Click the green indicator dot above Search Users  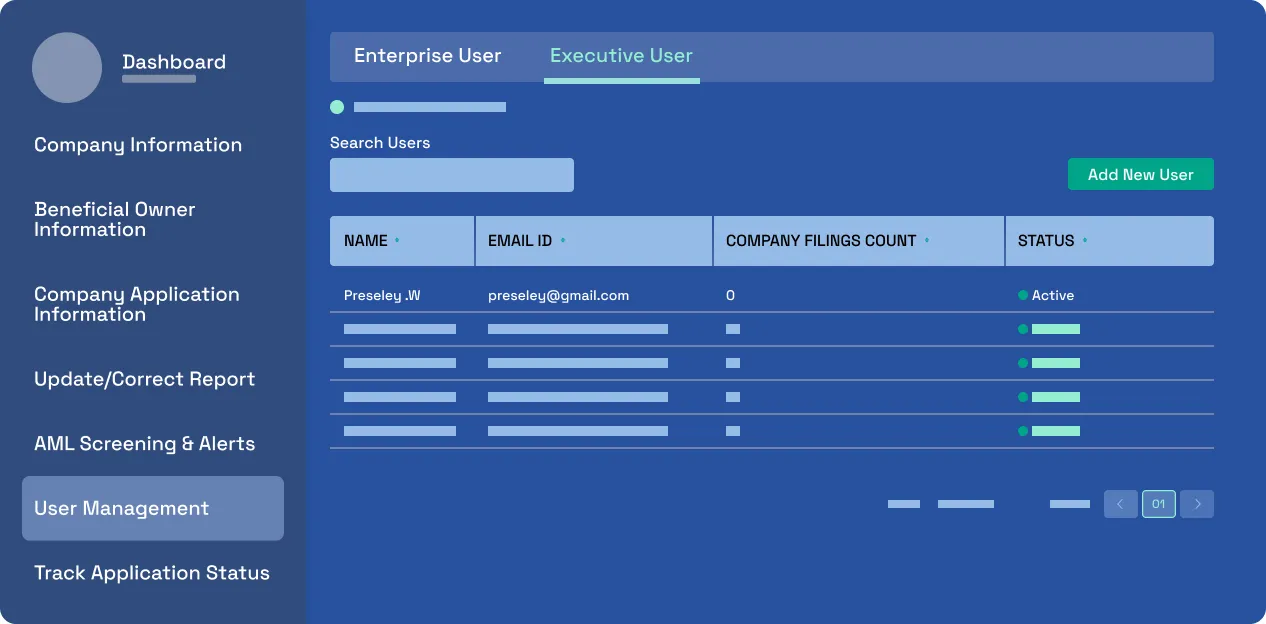pos(337,107)
